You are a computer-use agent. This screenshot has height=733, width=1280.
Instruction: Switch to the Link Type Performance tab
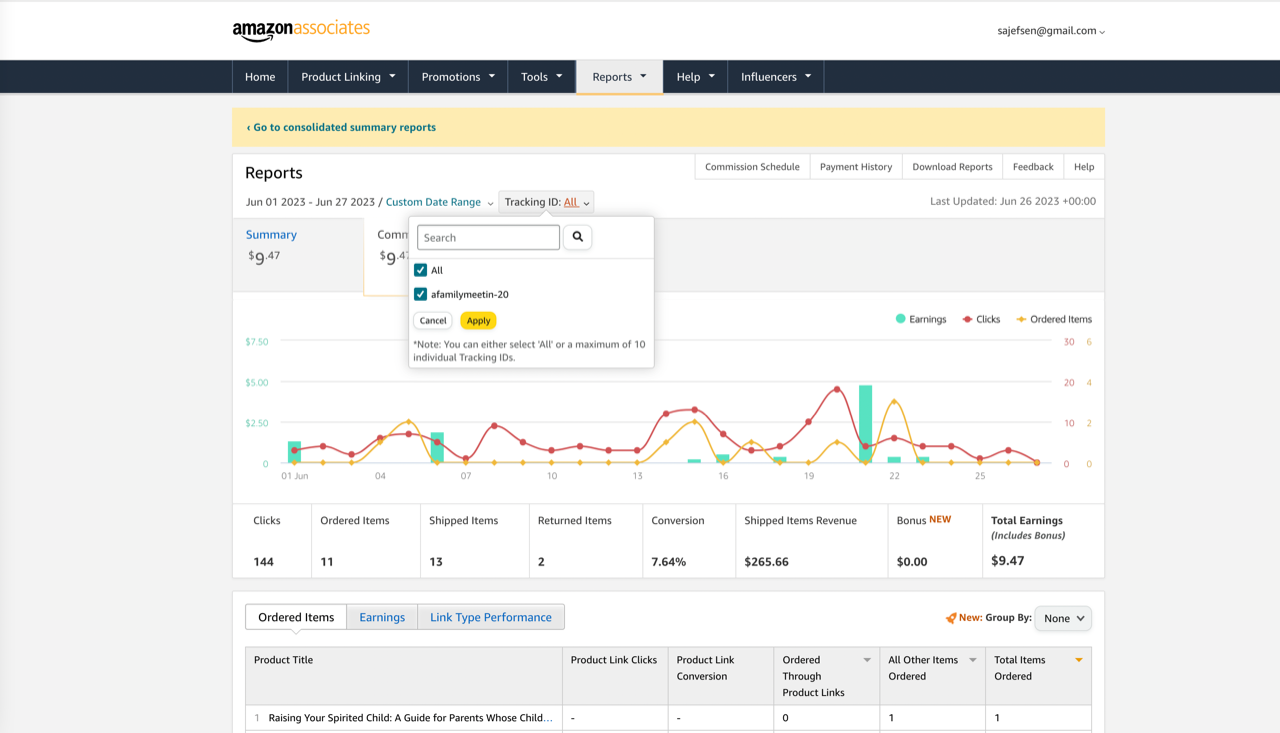point(491,617)
